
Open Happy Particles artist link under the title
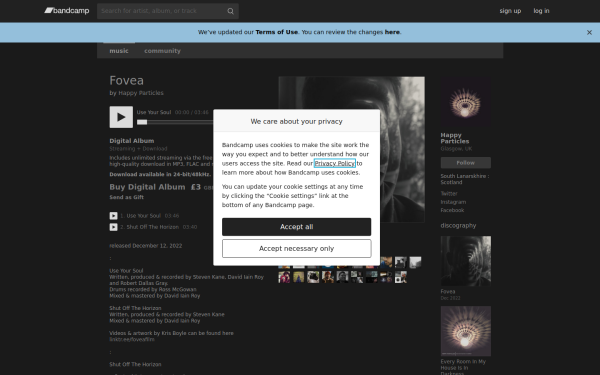(x=141, y=93)
